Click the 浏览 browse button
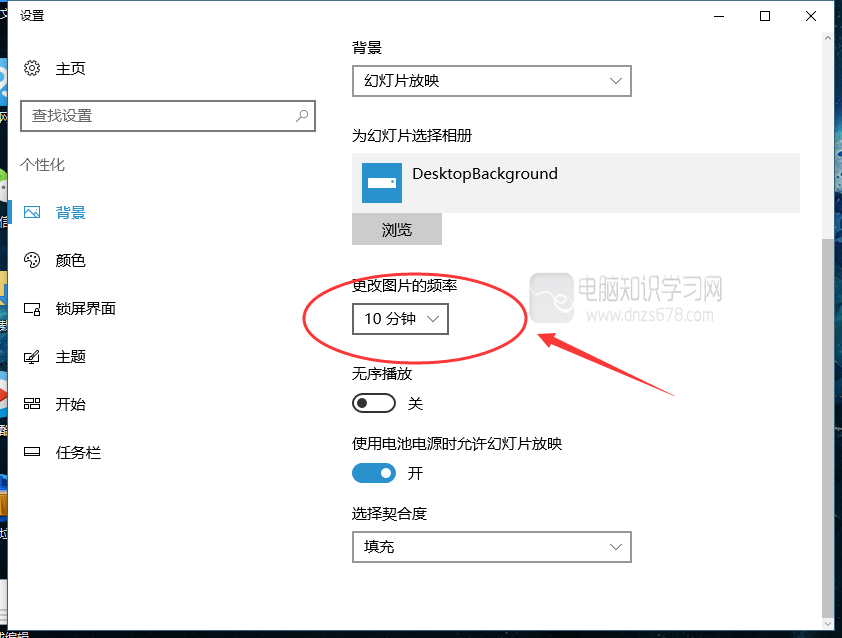The width and height of the screenshot is (842, 638). coord(397,229)
